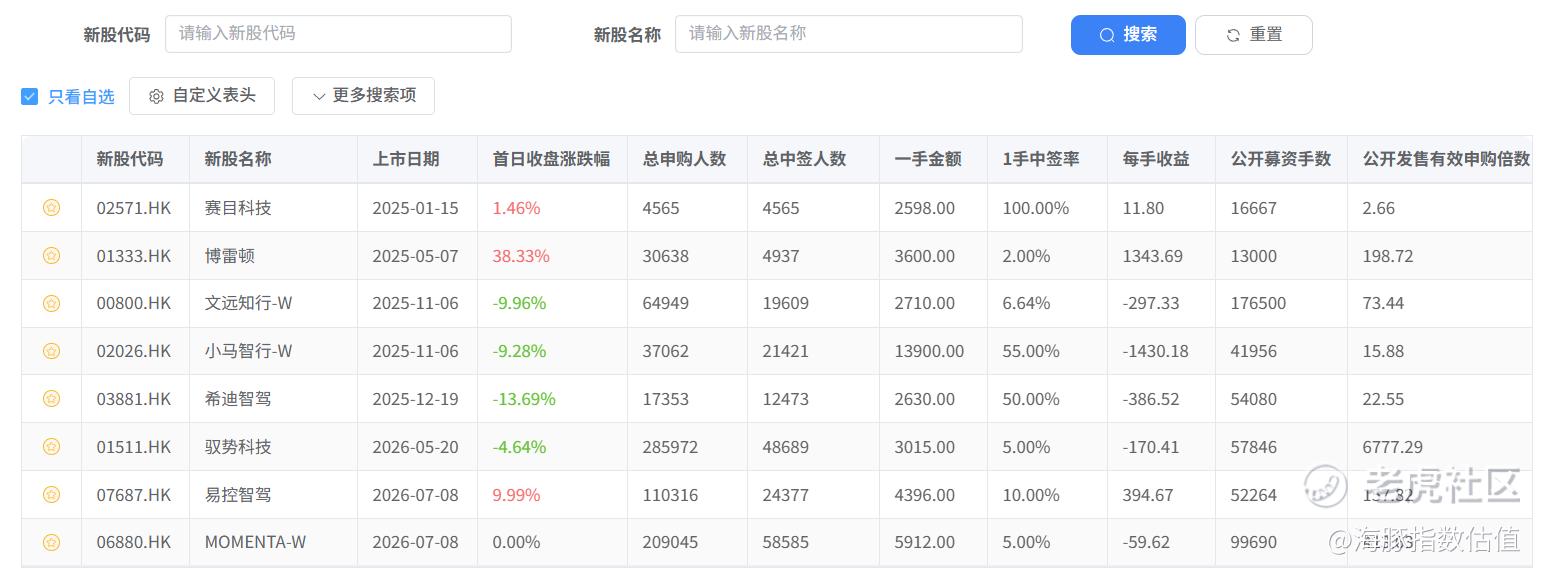Expand 更多搜索项 options
Viewport: 1551px width, 576px height.
[x=363, y=96]
